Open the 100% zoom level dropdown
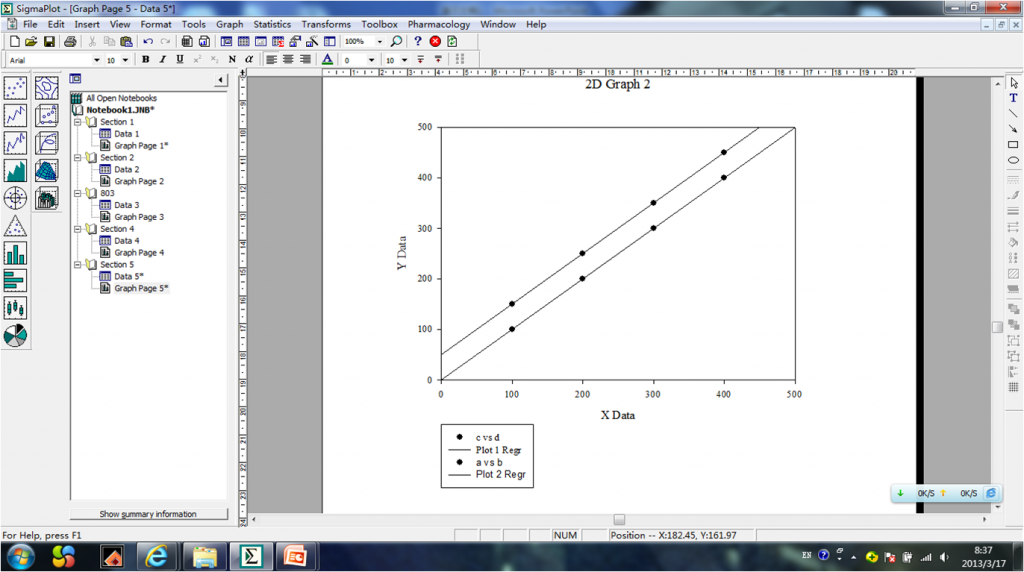 pyautogui.click(x=379, y=42)
